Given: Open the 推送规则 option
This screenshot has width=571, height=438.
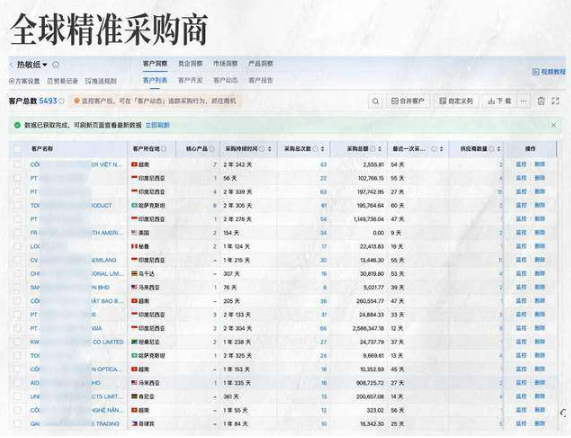Looking at the screenshot, I should point(101,81).
